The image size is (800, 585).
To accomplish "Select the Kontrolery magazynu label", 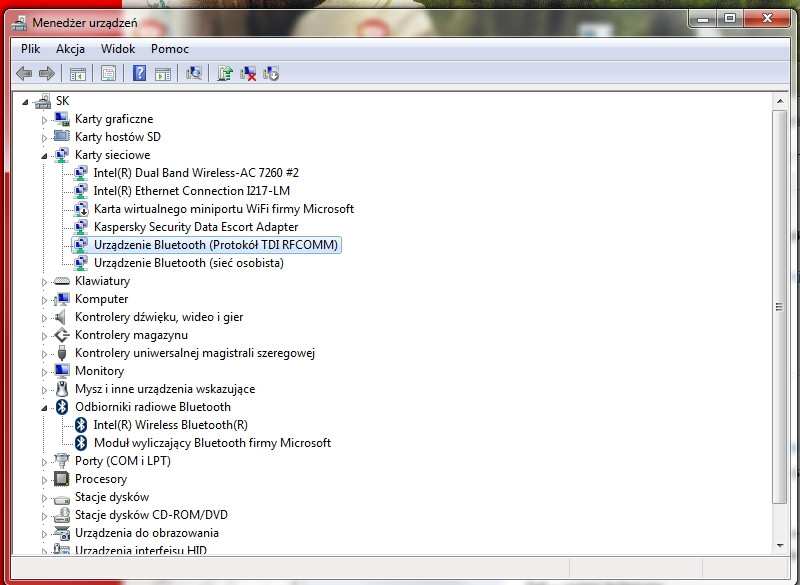I will pyautogui.click(x=131, y=335).
